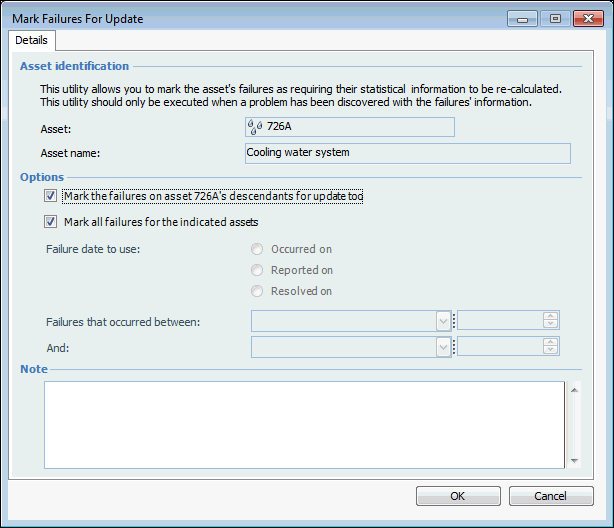Click the water drops asset icon

[x=255, y=127]
